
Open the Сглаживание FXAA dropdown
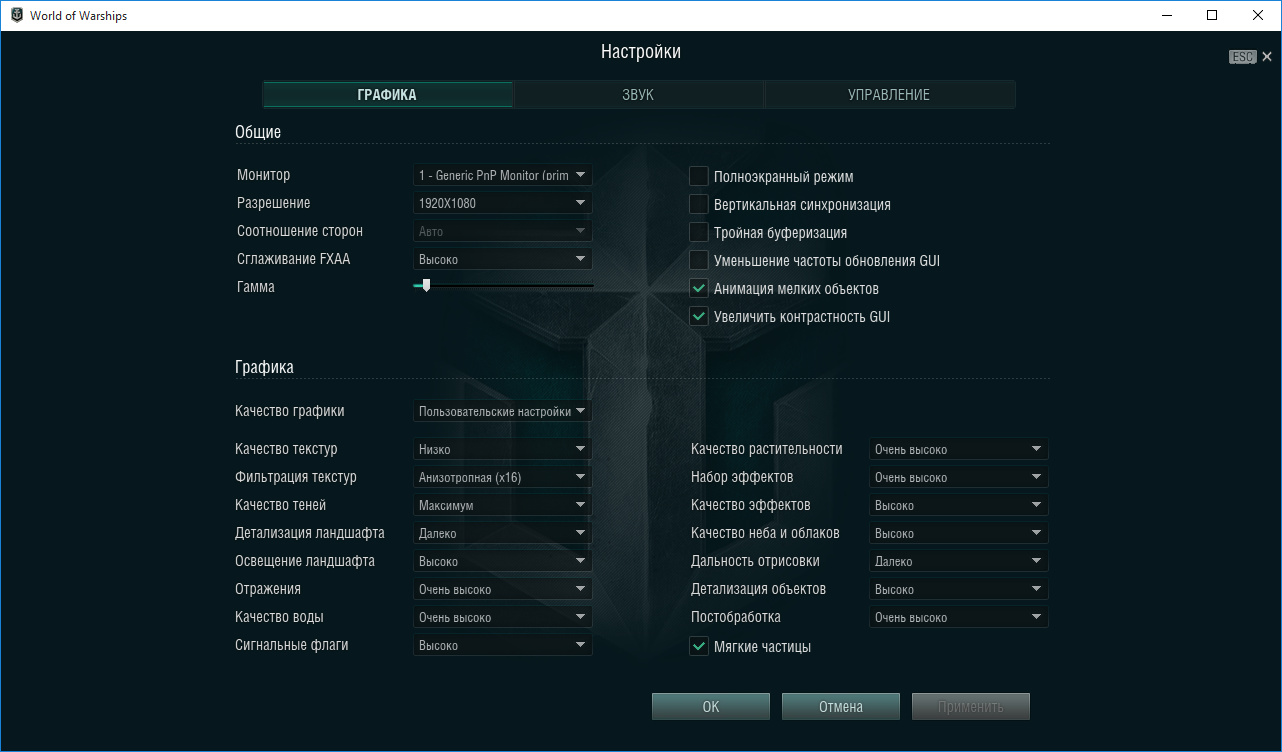[x=503, y=259]
